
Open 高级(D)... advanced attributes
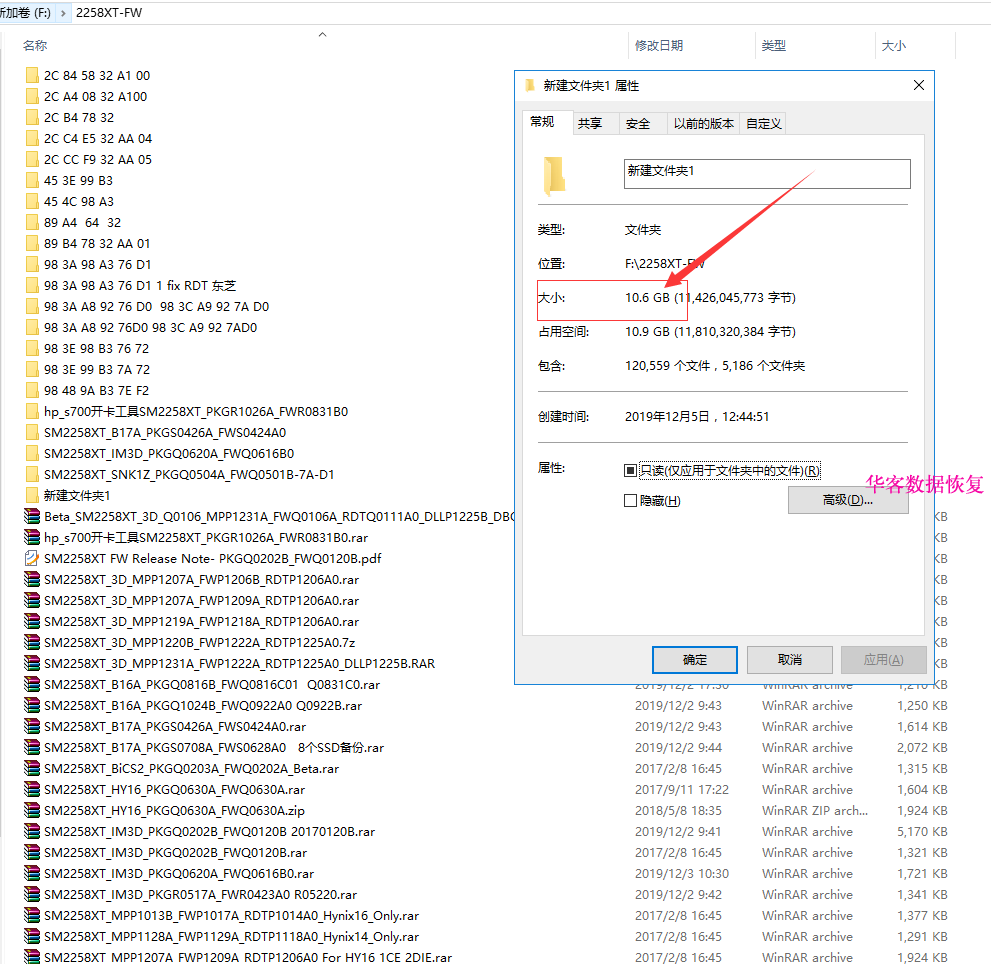[848, 500]
